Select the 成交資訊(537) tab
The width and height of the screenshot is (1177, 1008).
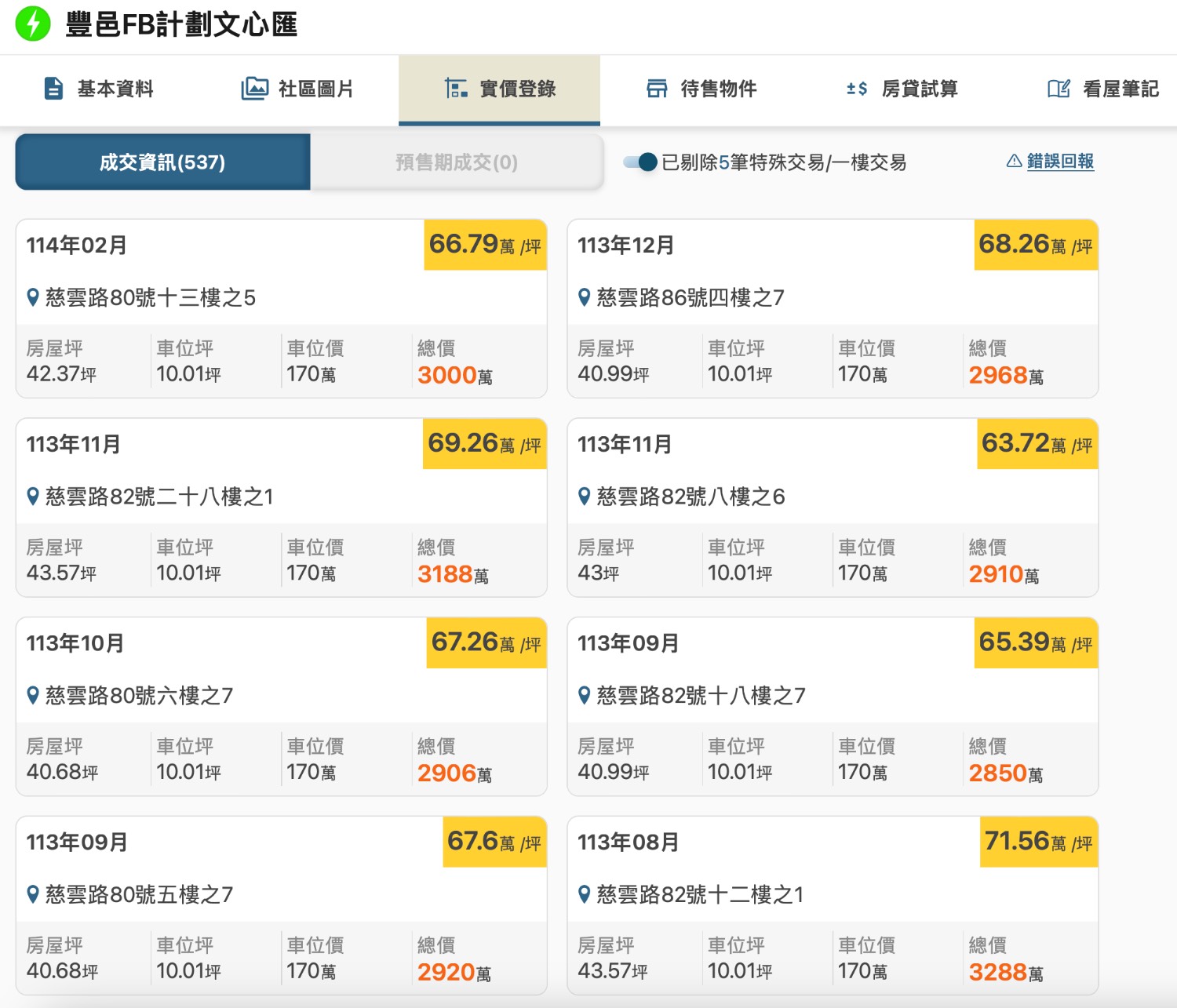(161, 162)
